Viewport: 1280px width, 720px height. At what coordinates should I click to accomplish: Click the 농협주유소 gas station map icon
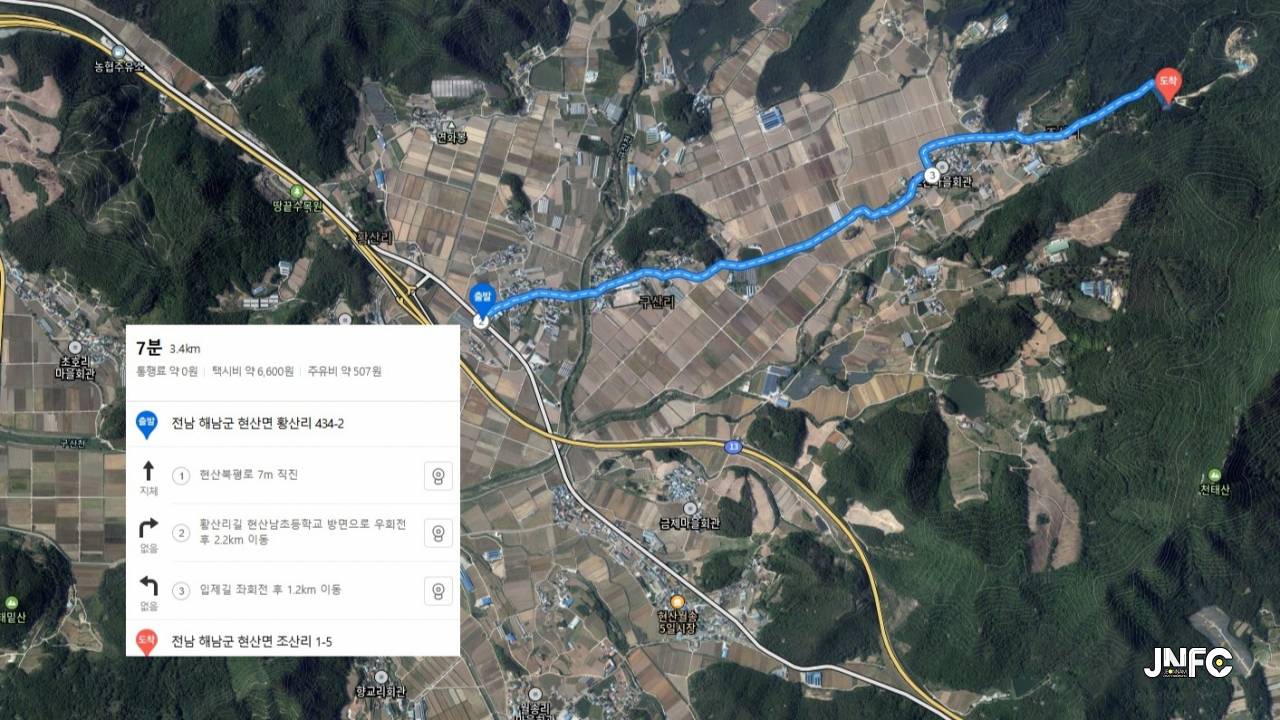click(x=119, y=51)
